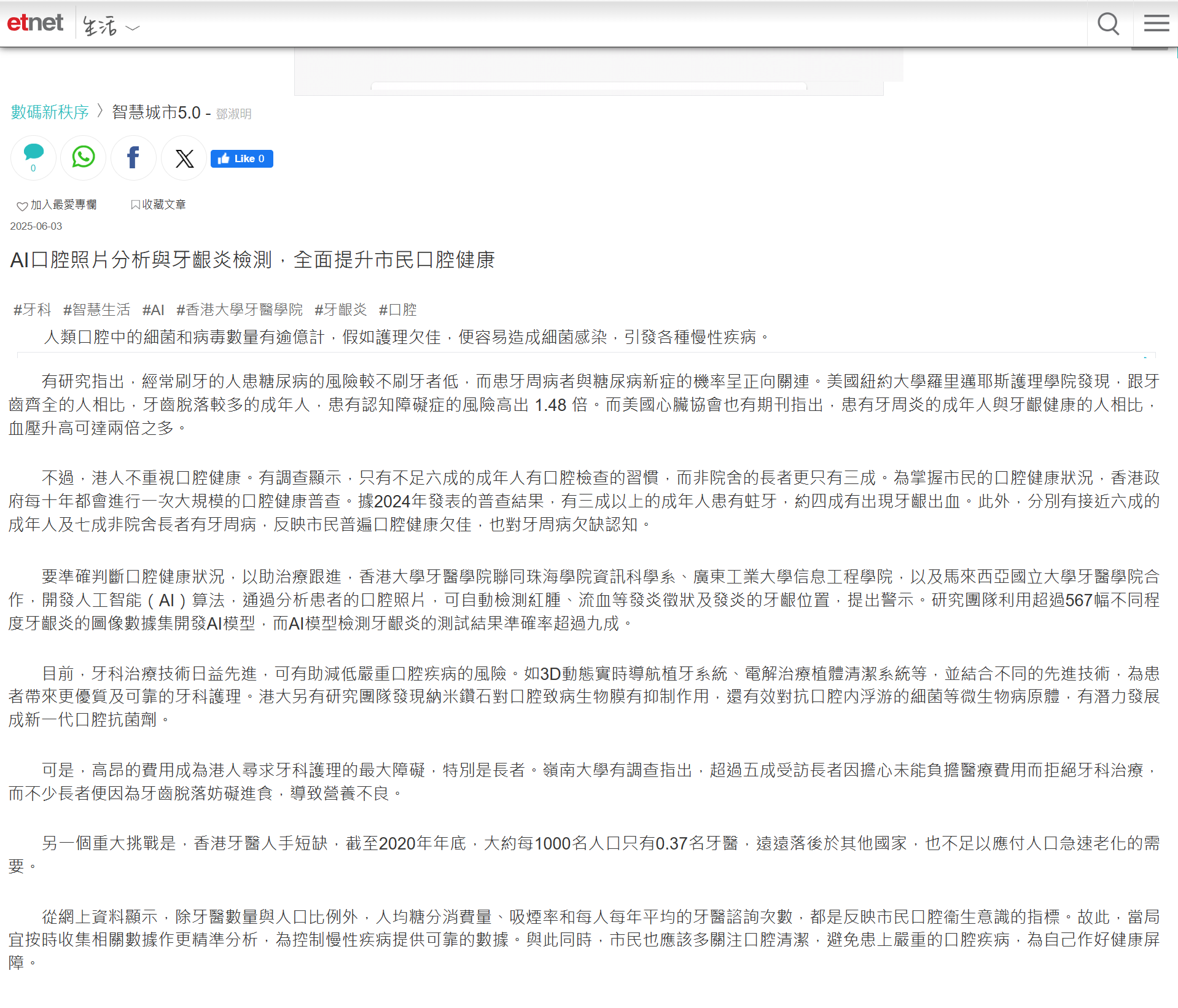
Task: Click intro sentence 人類口腔中的細菌和病毒
Action: [407, 337]
